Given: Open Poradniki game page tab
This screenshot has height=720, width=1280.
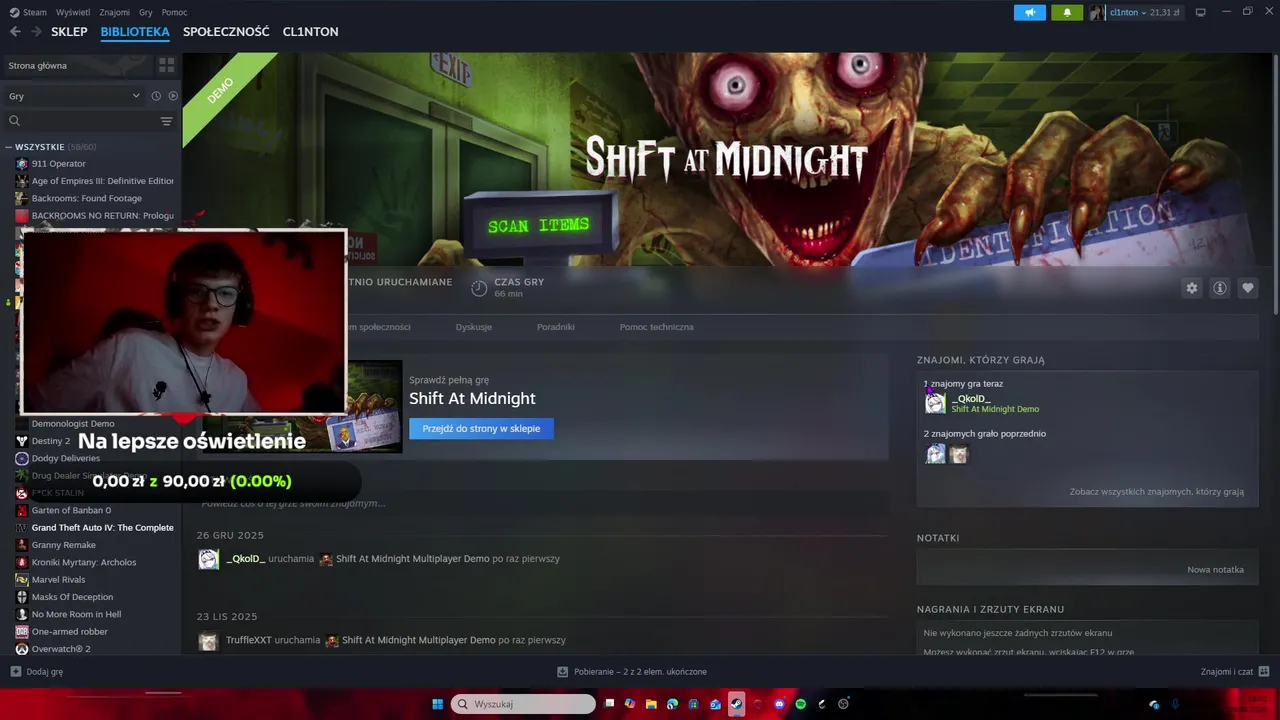Looking at the screenshot, I should click(x=555, y=327).
